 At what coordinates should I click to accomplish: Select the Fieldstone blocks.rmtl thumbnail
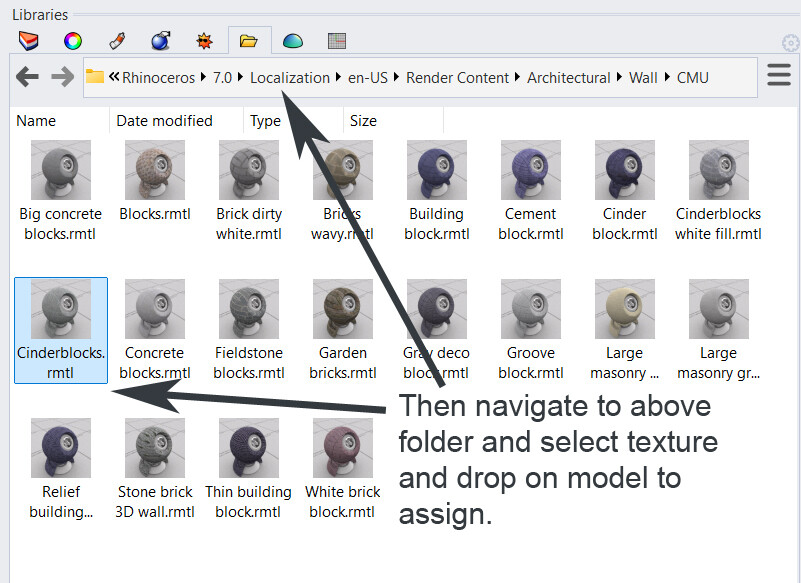(249, 330)
